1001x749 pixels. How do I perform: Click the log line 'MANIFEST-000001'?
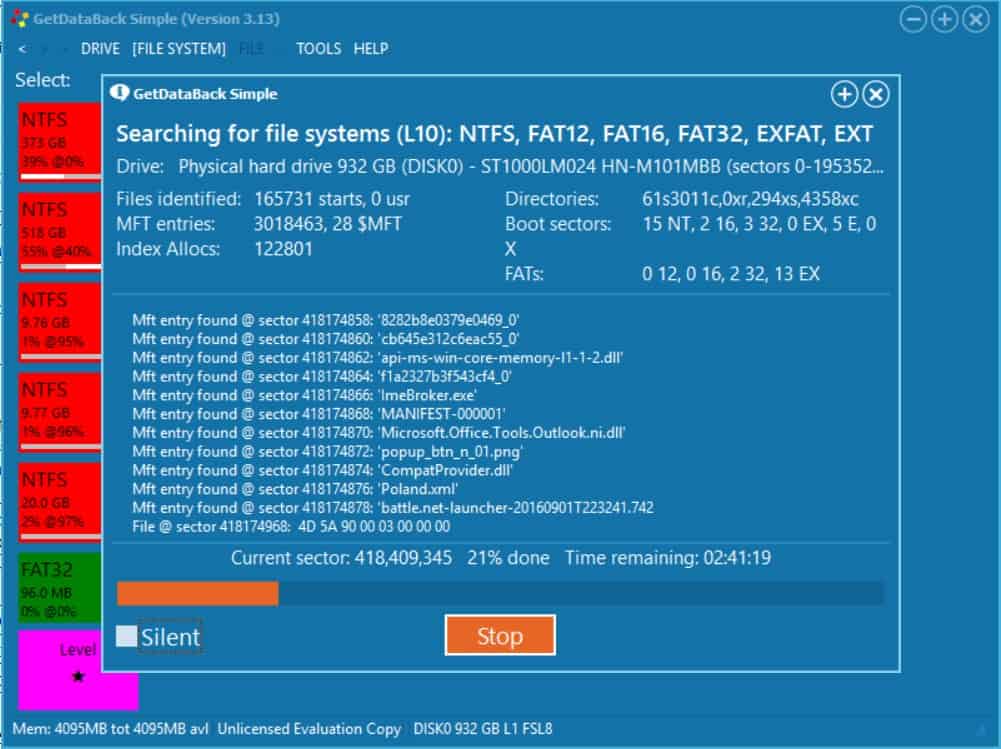pyautogui.click(x=319, y=414)
